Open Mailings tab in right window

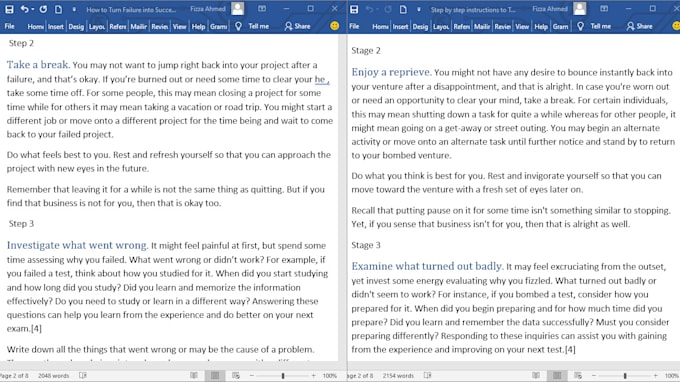(482, 26)
